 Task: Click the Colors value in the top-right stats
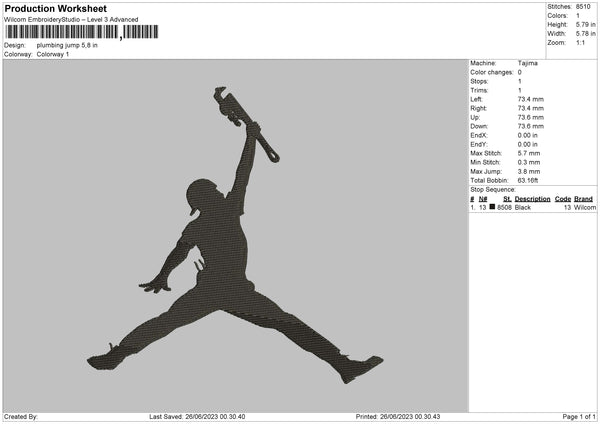click(x=578, y=16)
